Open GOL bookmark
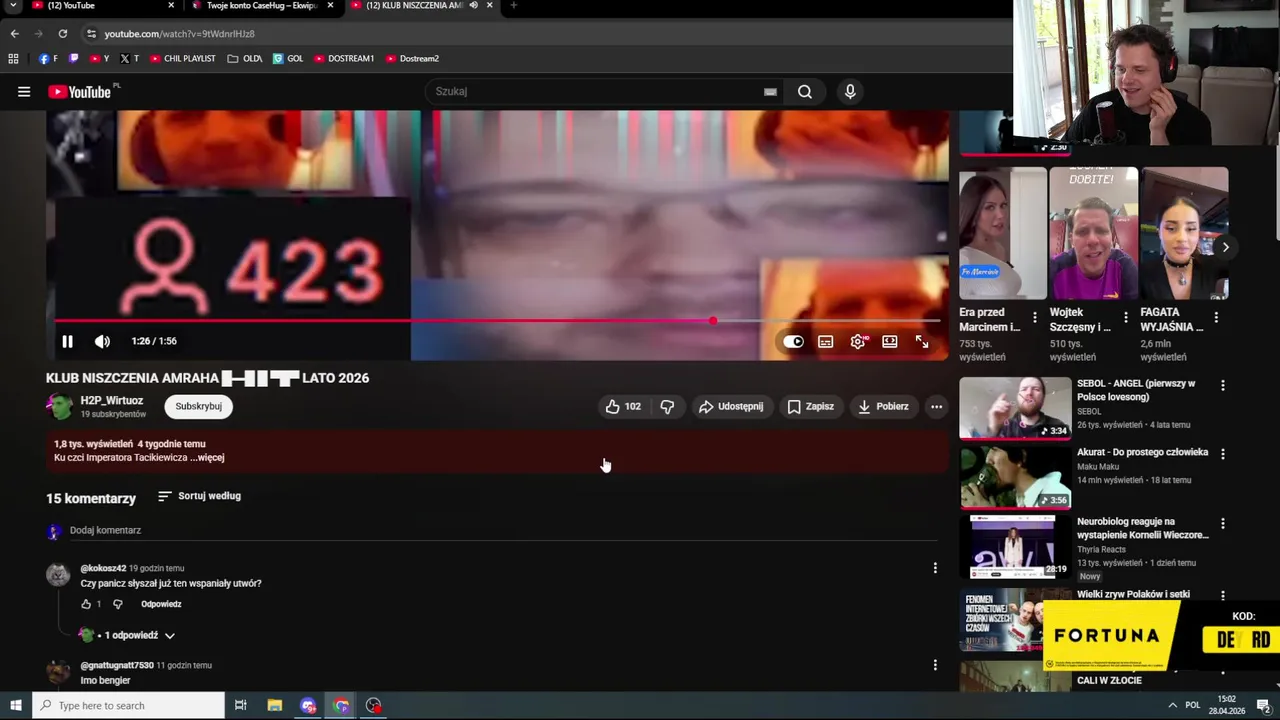The image size is (1280, 720). [x=288, y=59]
